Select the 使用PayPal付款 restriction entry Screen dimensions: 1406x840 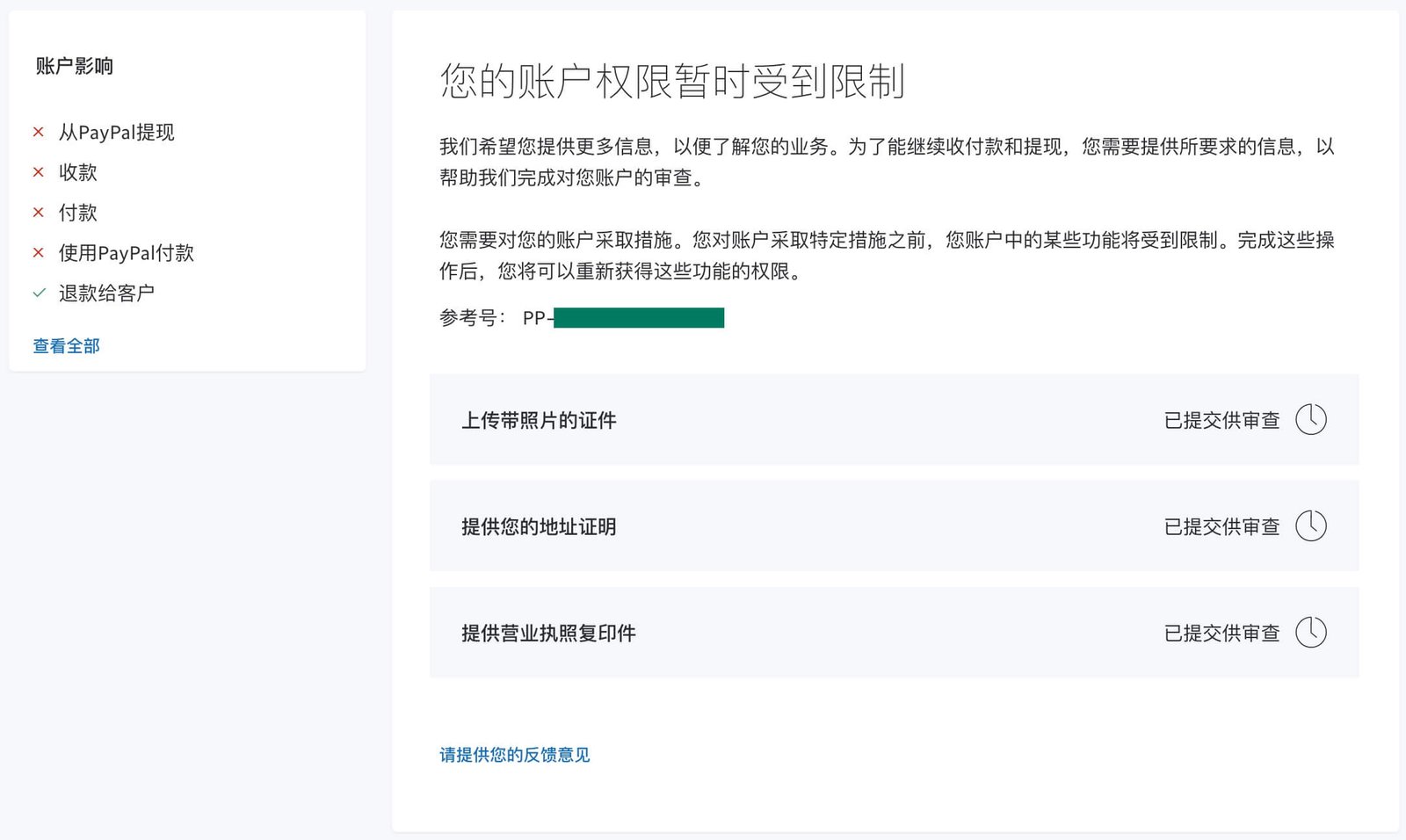point(127,253)
